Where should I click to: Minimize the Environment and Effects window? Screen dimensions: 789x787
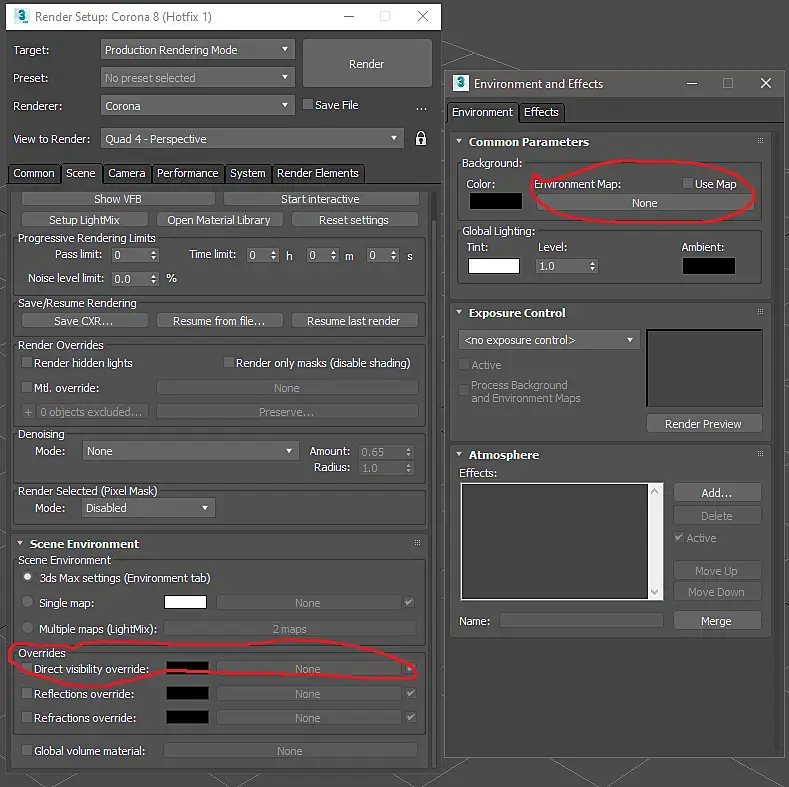(692, 83)
